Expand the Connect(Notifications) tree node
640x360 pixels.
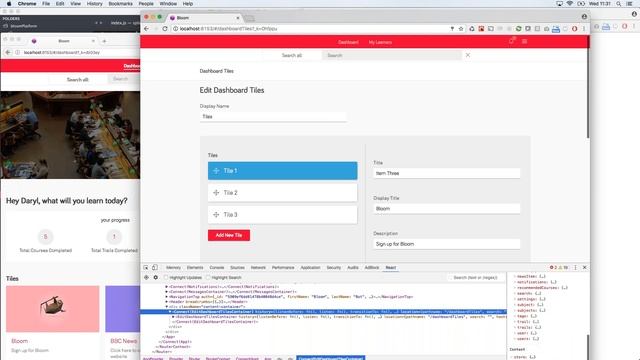167,287
